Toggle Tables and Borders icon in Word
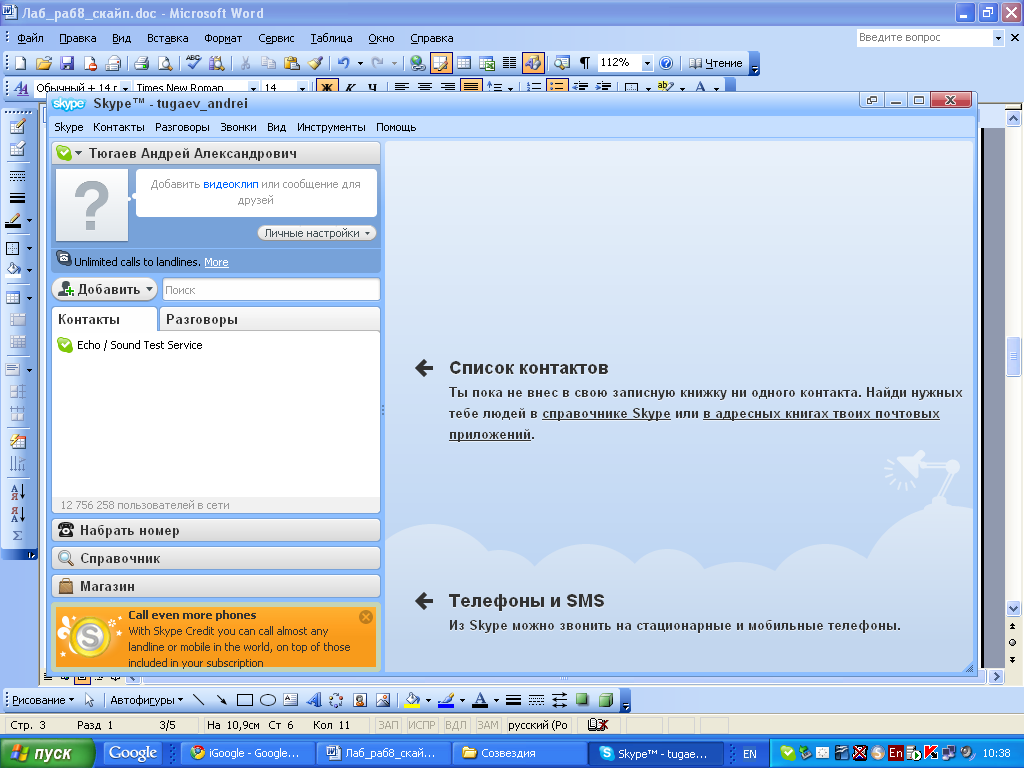 point(441,63)
